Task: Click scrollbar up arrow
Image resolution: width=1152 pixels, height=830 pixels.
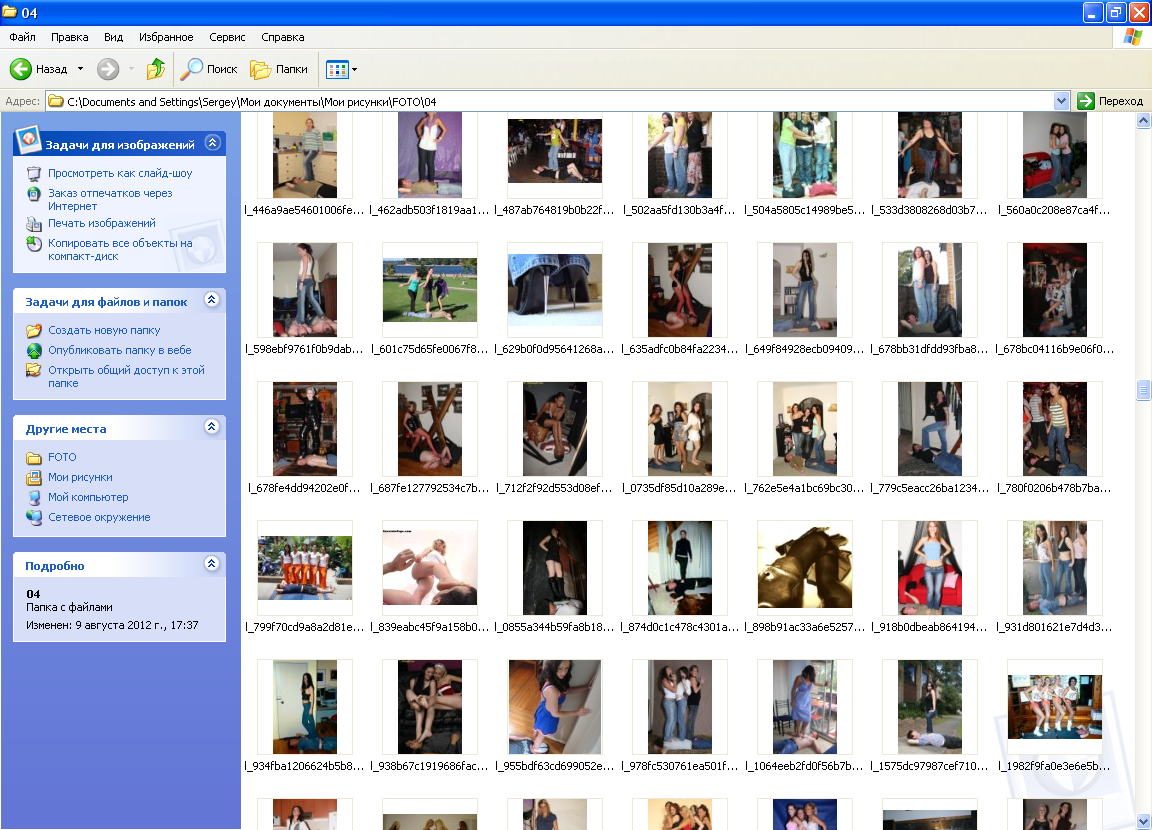Action: click(1142, 121)
